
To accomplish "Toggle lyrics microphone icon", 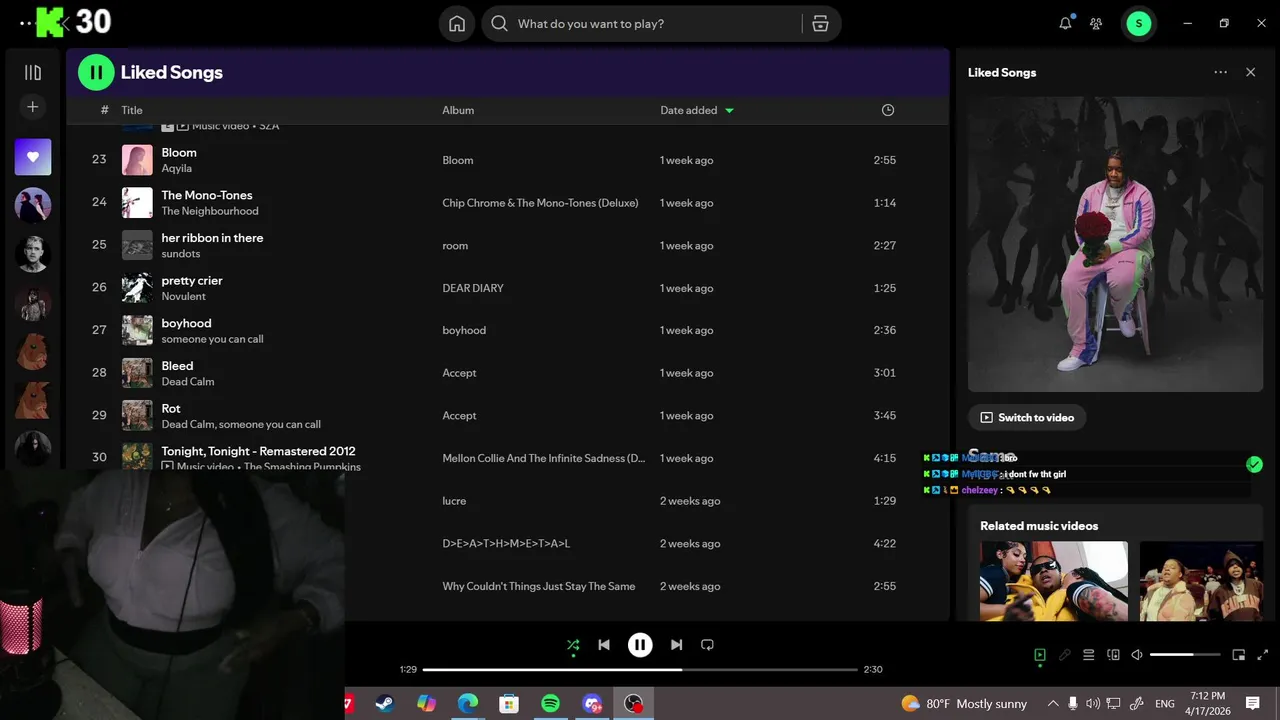I will tap(1065, 655).
